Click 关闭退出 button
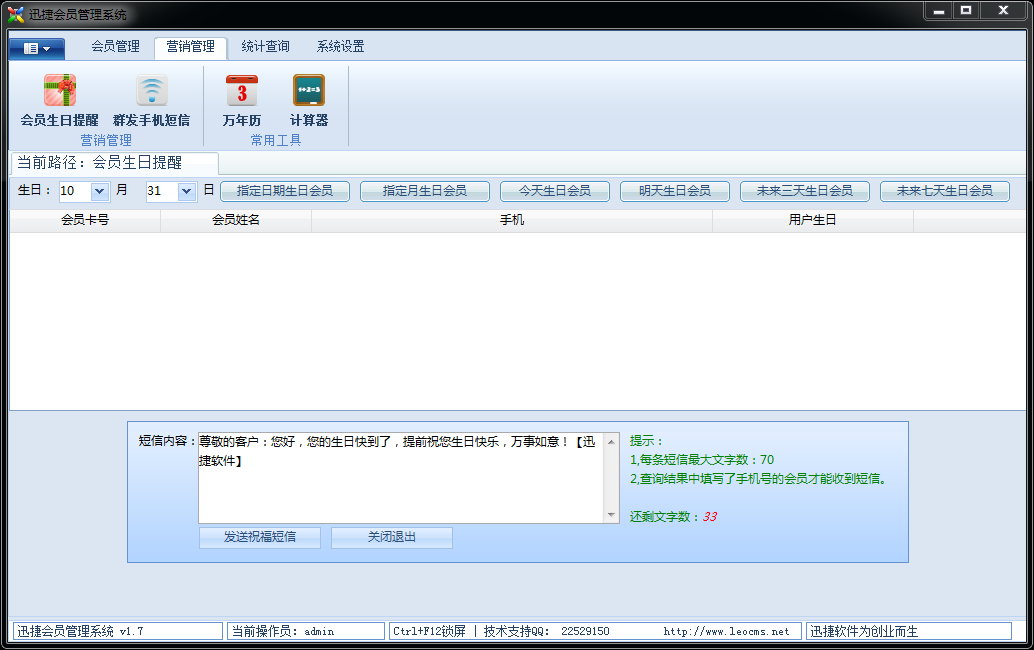This screenshot has height=650, width=1034. pos(392,537)
